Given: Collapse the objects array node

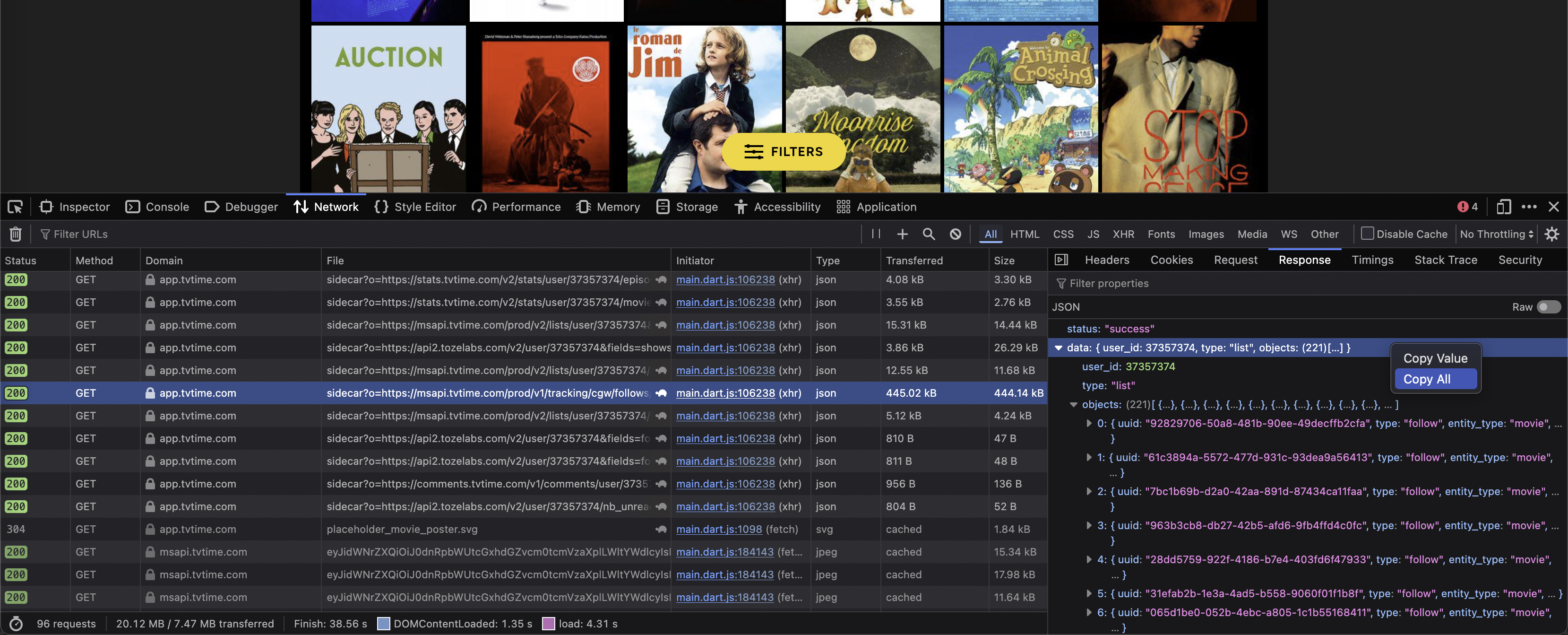Looking at the screenshot, I should [1074, 404].
